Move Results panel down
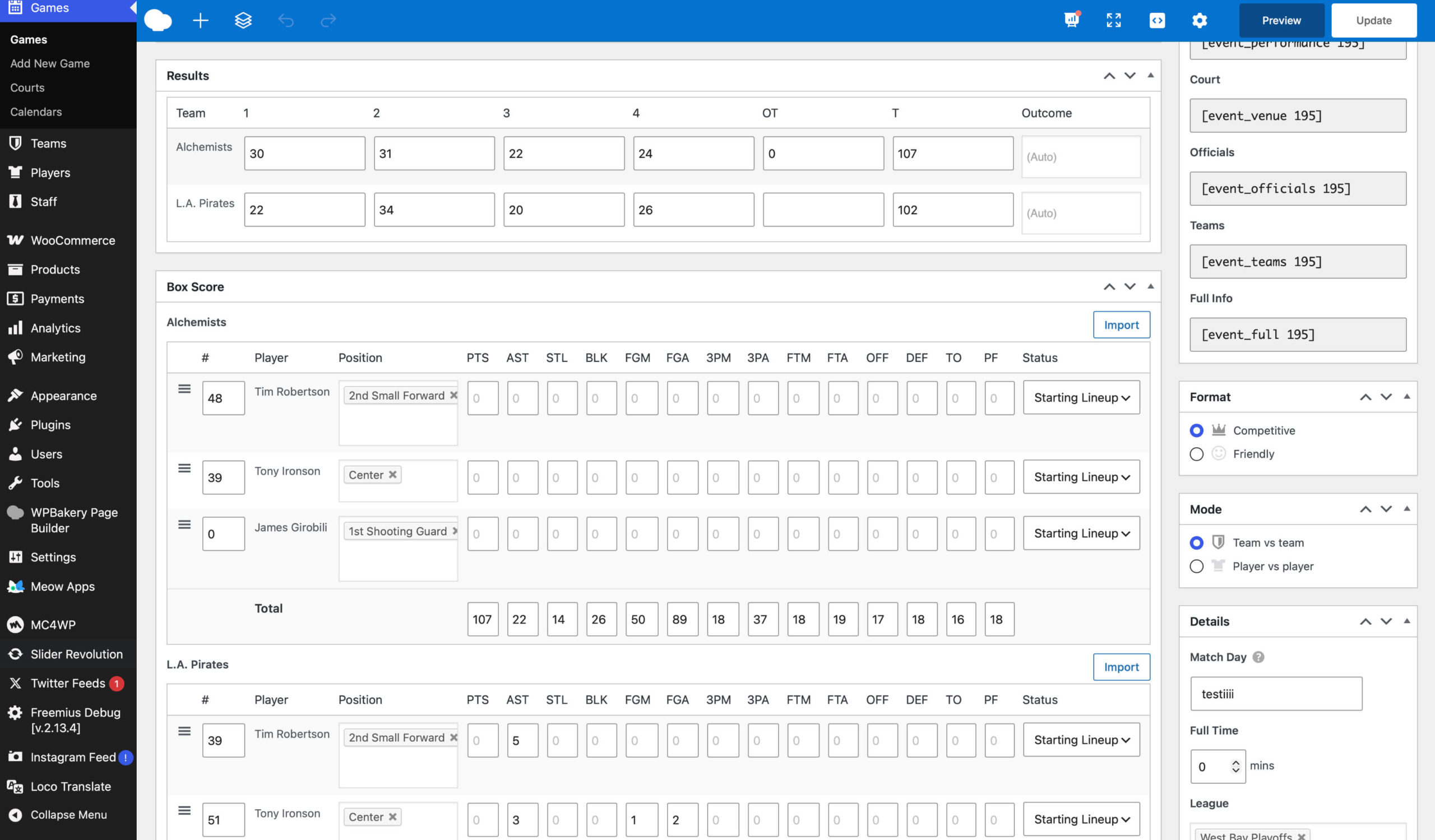 click(1130, 75)
